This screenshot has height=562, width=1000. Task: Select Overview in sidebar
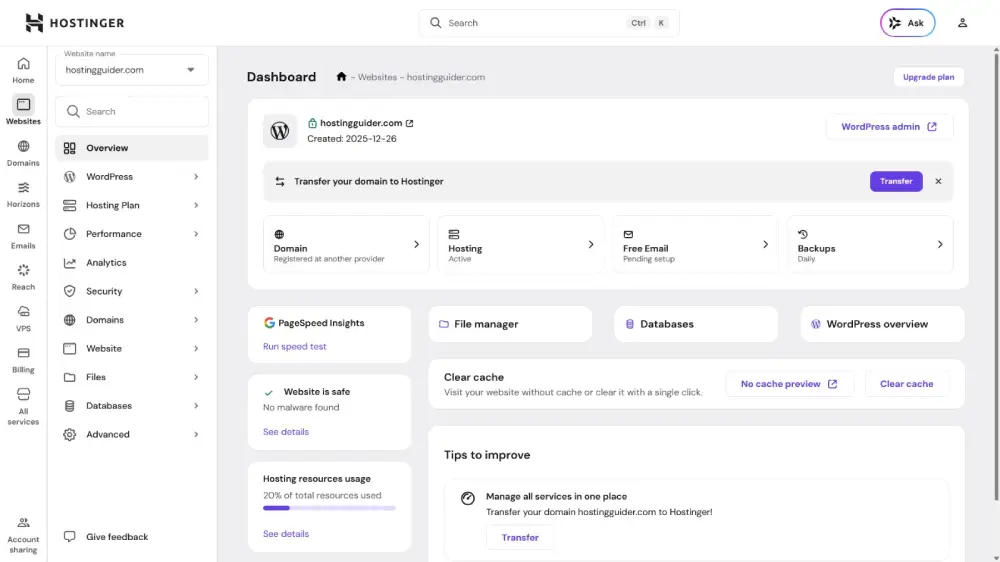pyautogui.click(x=131, y=147)
